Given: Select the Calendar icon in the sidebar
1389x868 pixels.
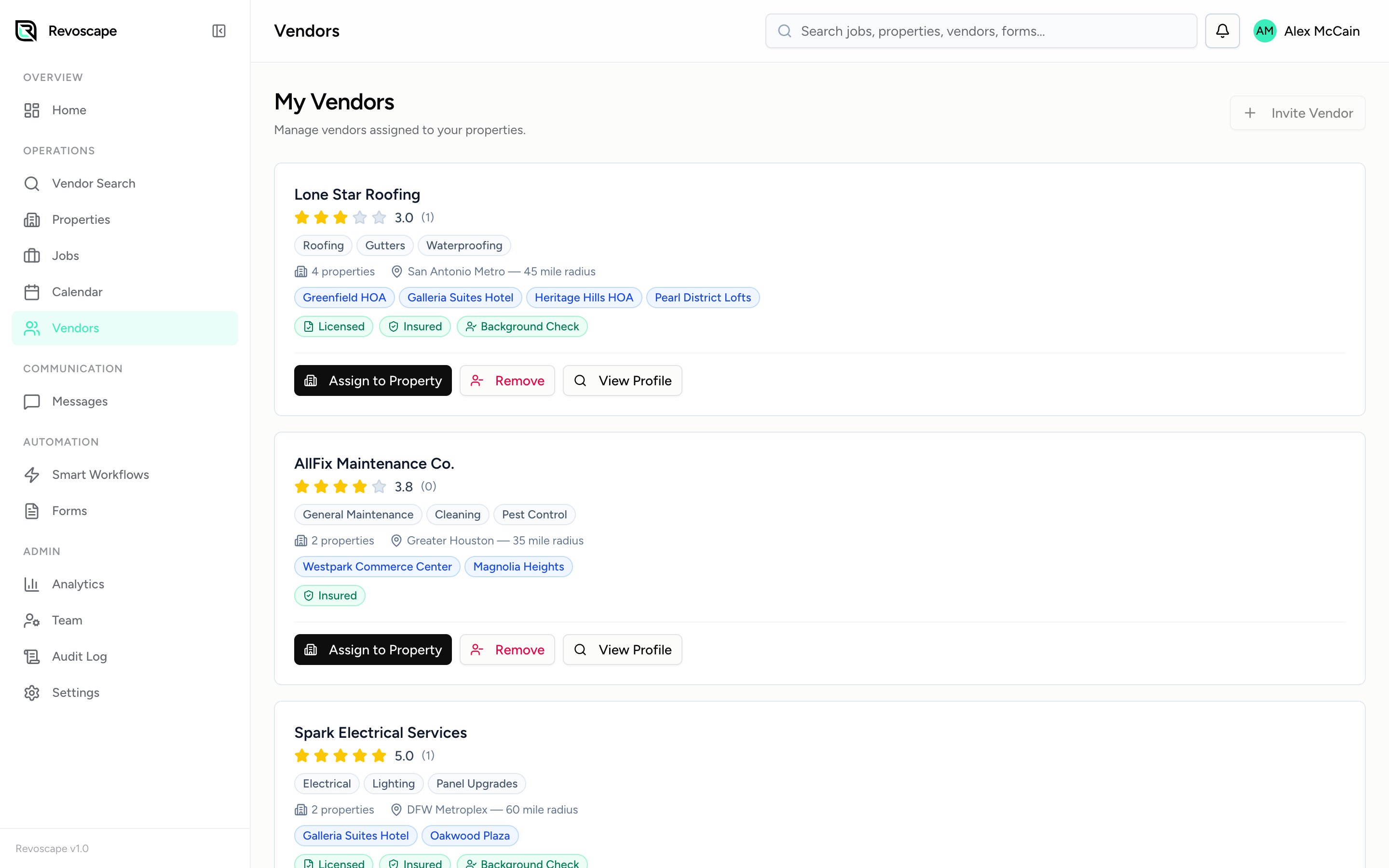Looking at the screenshot, I should coord(31,292).
